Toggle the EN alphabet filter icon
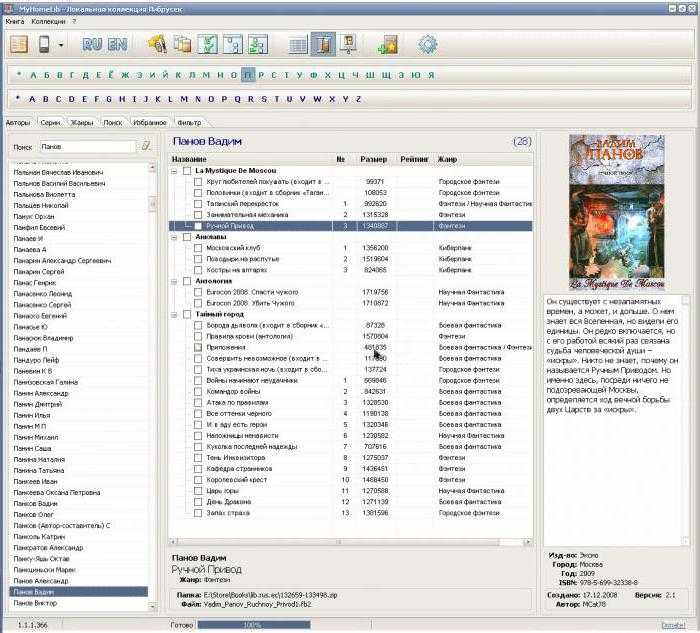The width and height of the screenshot is (700, 633). point(117,44)
